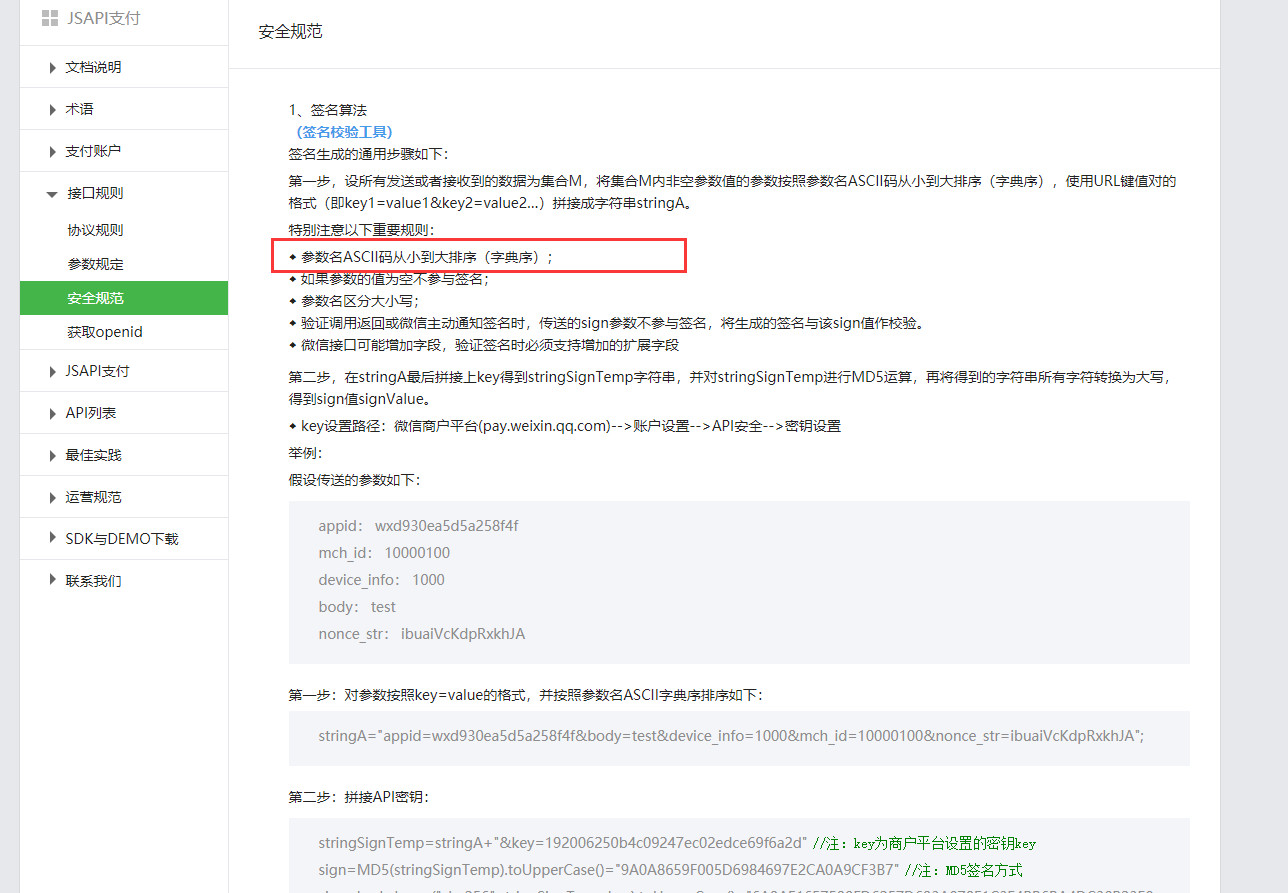This screenshot has width=1288, height=893.
Task: Click the appid value wxd930ea5d5a258f4f line
Action: (418, 526)
